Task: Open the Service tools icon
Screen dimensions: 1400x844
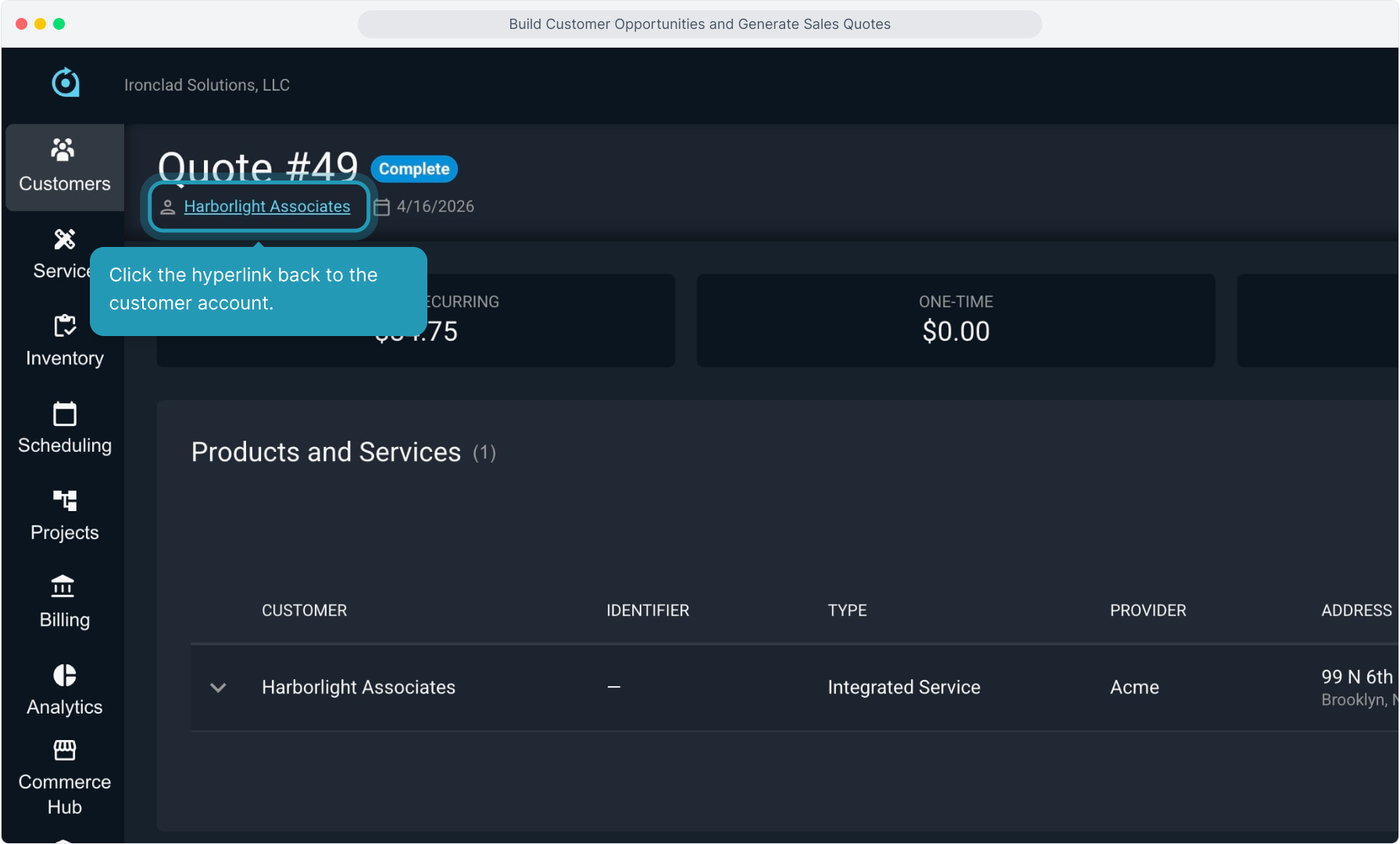Action: tap(64, 239)
